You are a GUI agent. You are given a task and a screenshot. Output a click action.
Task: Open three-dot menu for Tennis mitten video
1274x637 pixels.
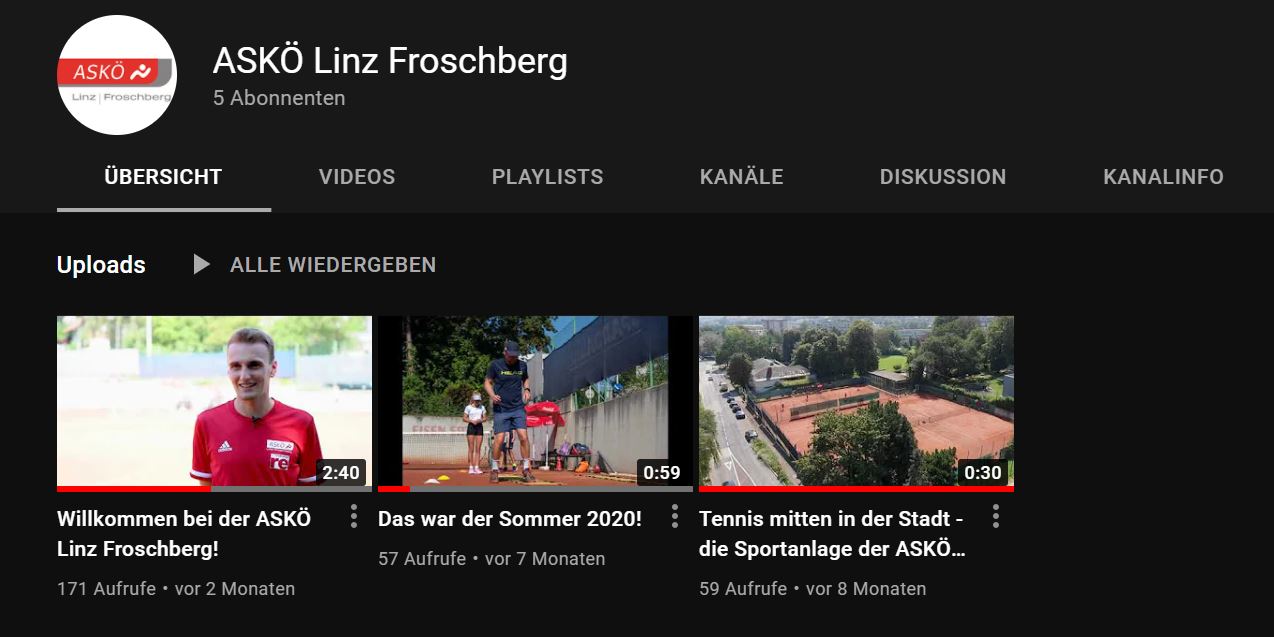click(996, 517)
